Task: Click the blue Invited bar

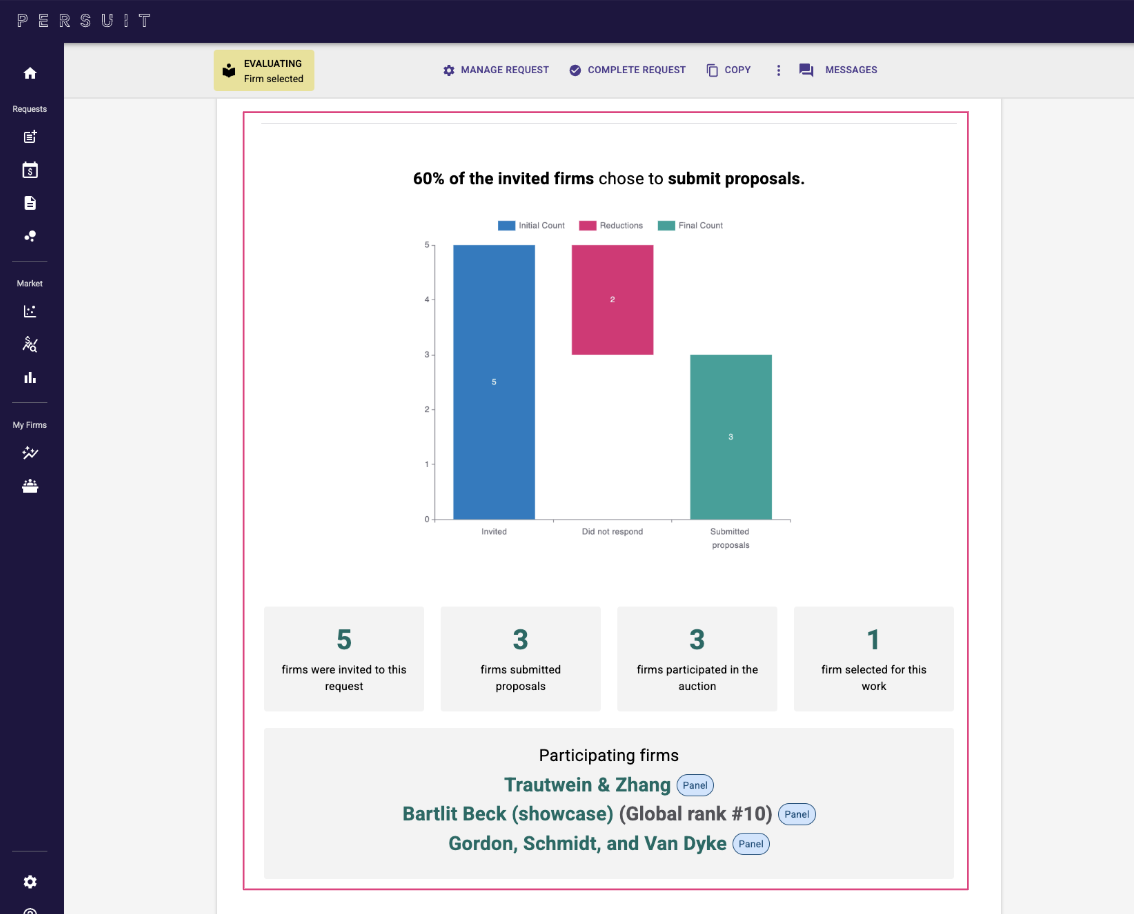Action: [x=494, y=382]
